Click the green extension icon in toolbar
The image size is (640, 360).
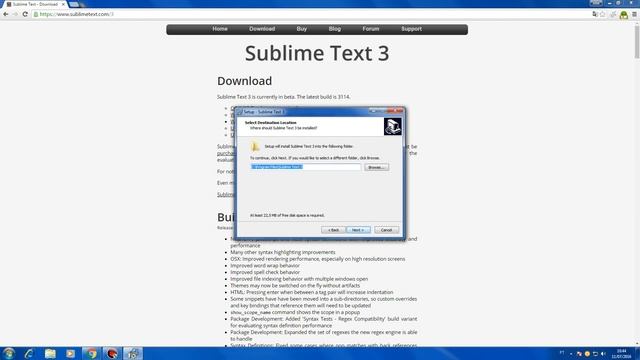(623, 15)
